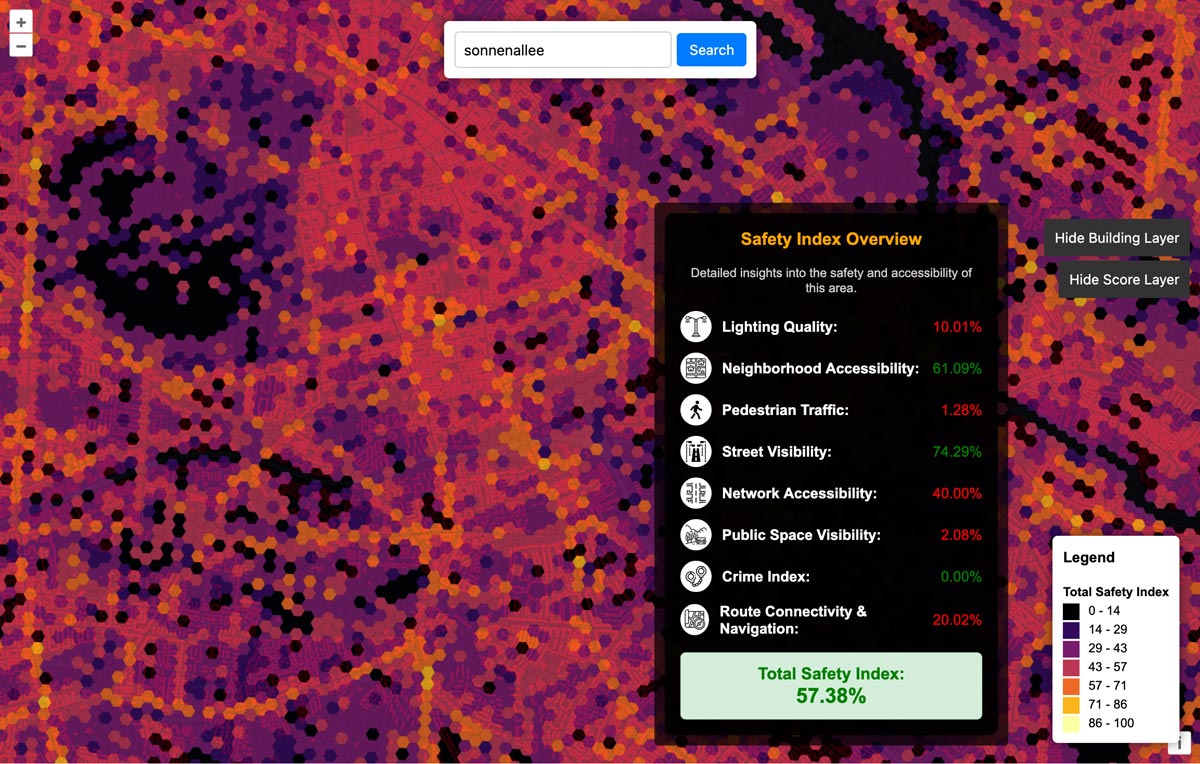This screenshot has height=764, width=1200.
Task: Open the map info attribution button
Action: 1179,742
